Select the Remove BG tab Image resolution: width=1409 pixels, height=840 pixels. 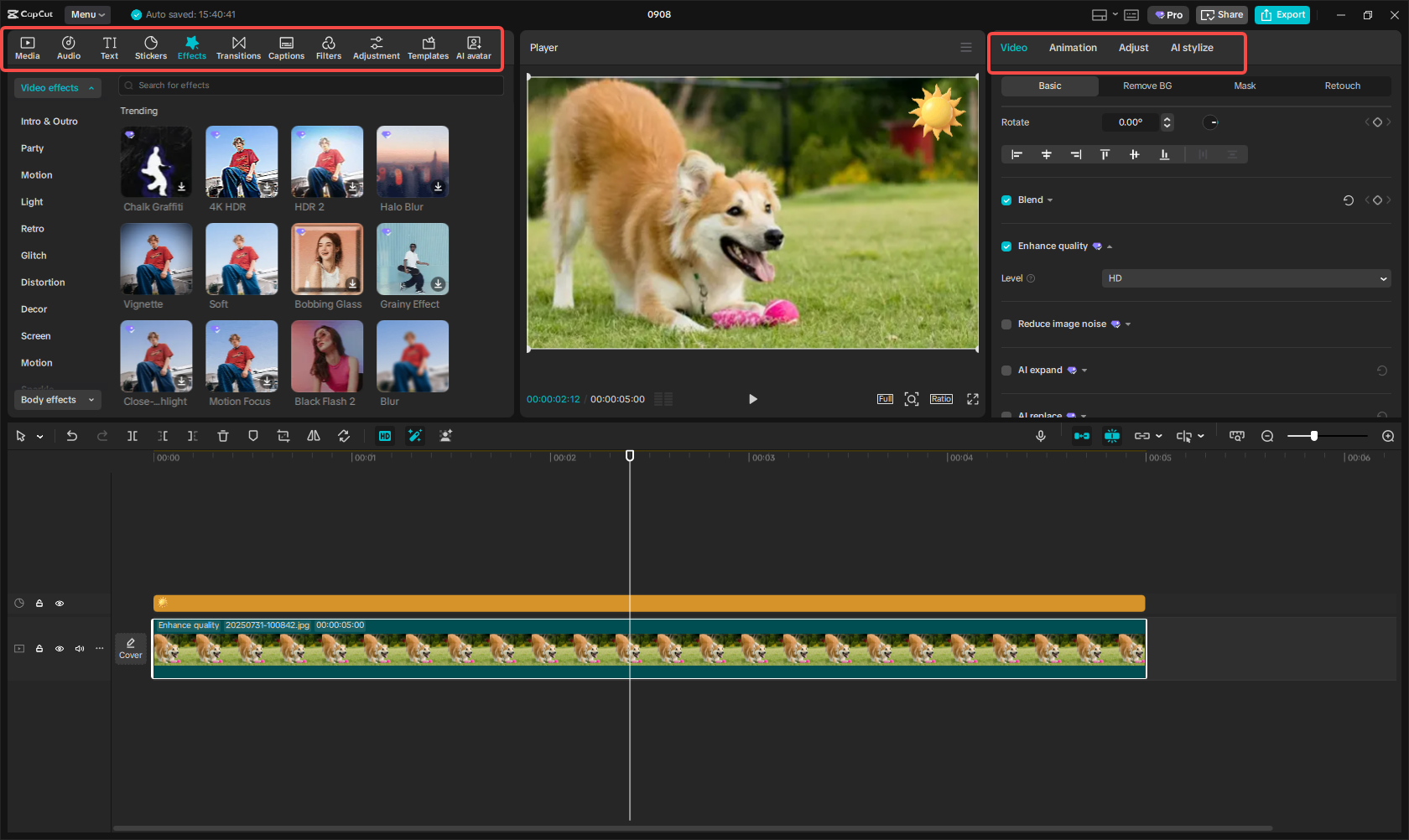pos(1147,86)
